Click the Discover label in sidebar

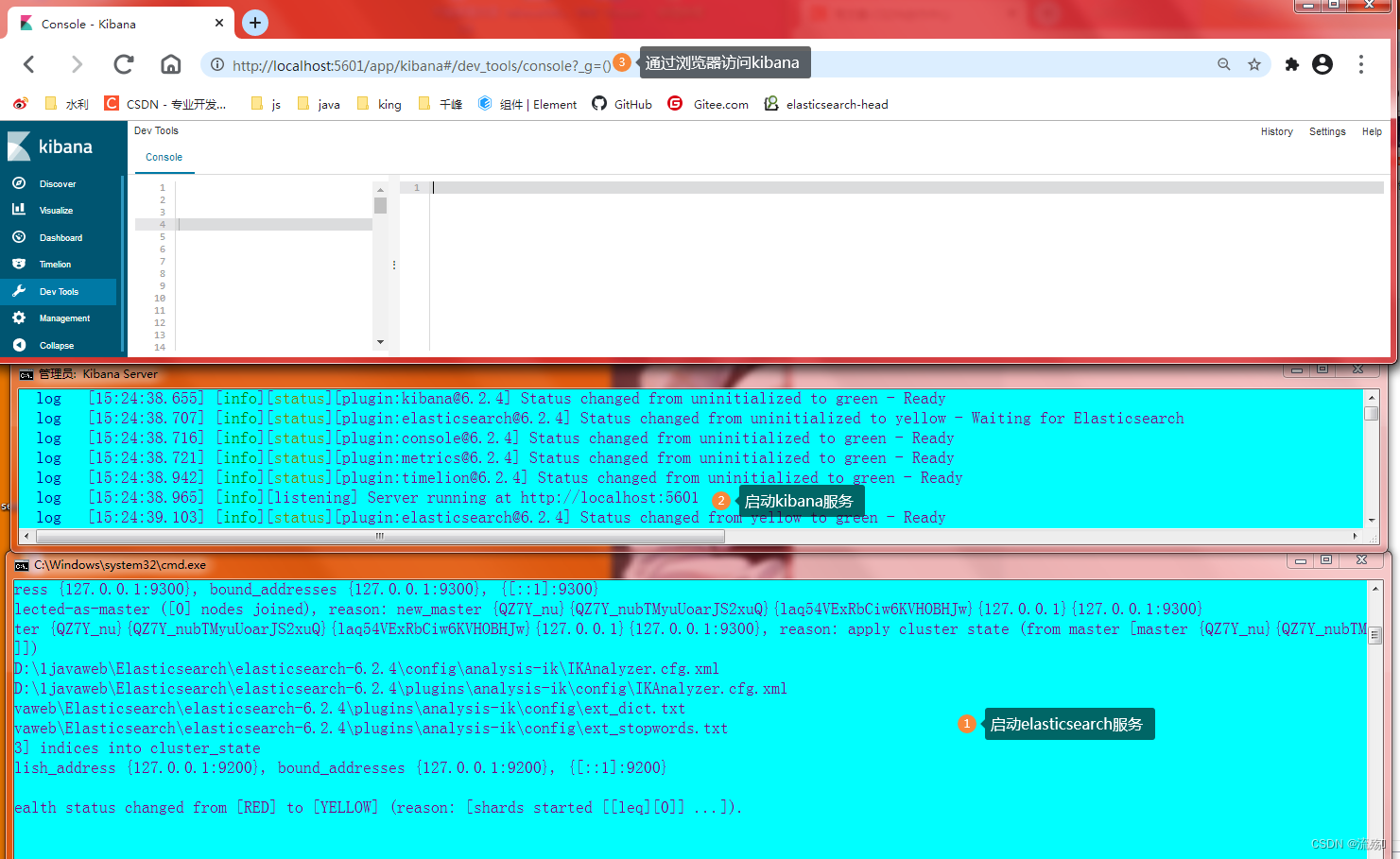pyautogui.click(x=58, y=183)
